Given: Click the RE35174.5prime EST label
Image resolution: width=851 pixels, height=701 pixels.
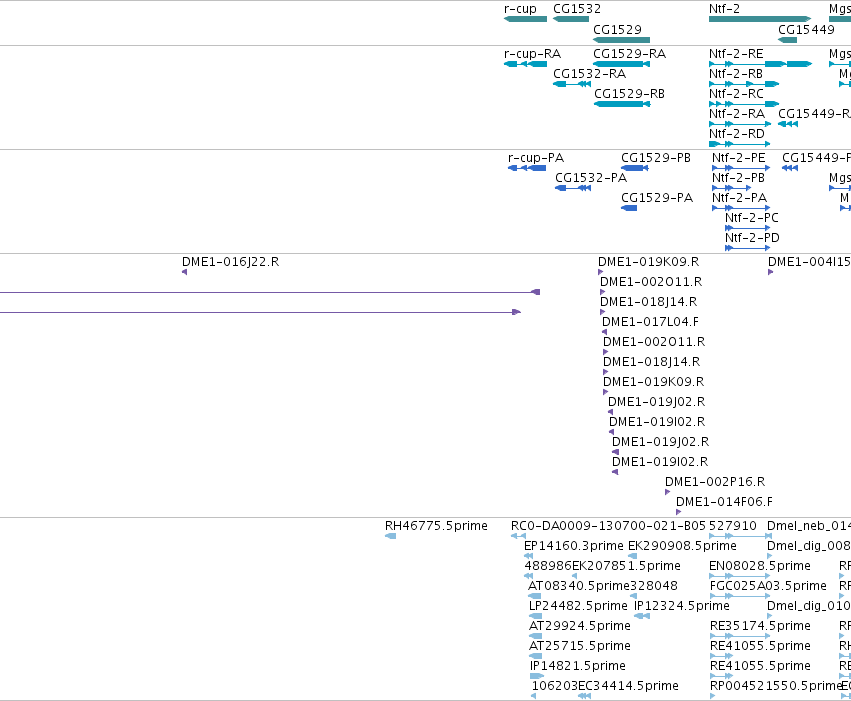Looking at the screenshot, I should tap(760, 626).
